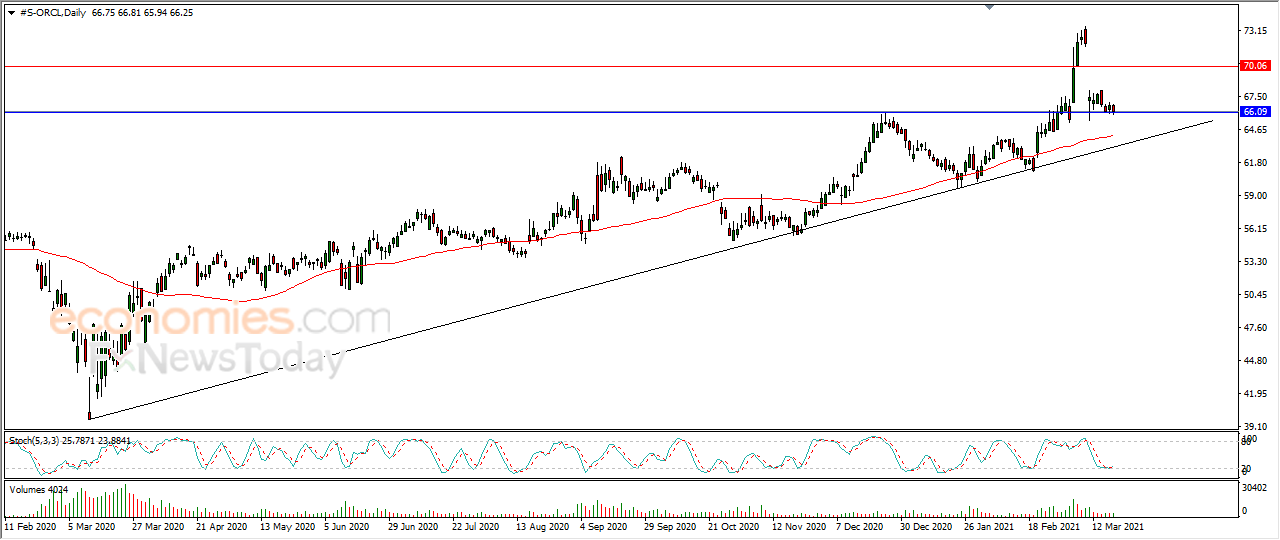The image size is (1280, 540).
Task: Click the chart shift triangle marker at top
Action: click(990, 7)
